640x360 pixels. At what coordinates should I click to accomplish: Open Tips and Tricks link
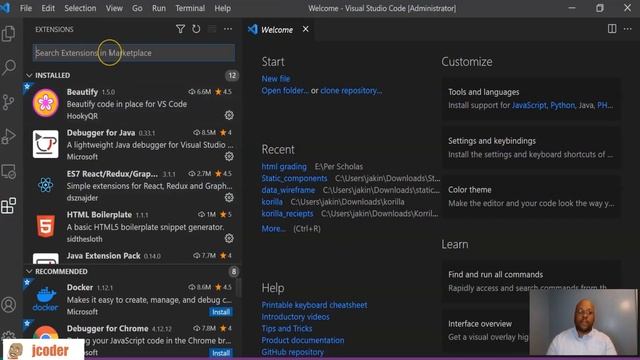point(287,329)
